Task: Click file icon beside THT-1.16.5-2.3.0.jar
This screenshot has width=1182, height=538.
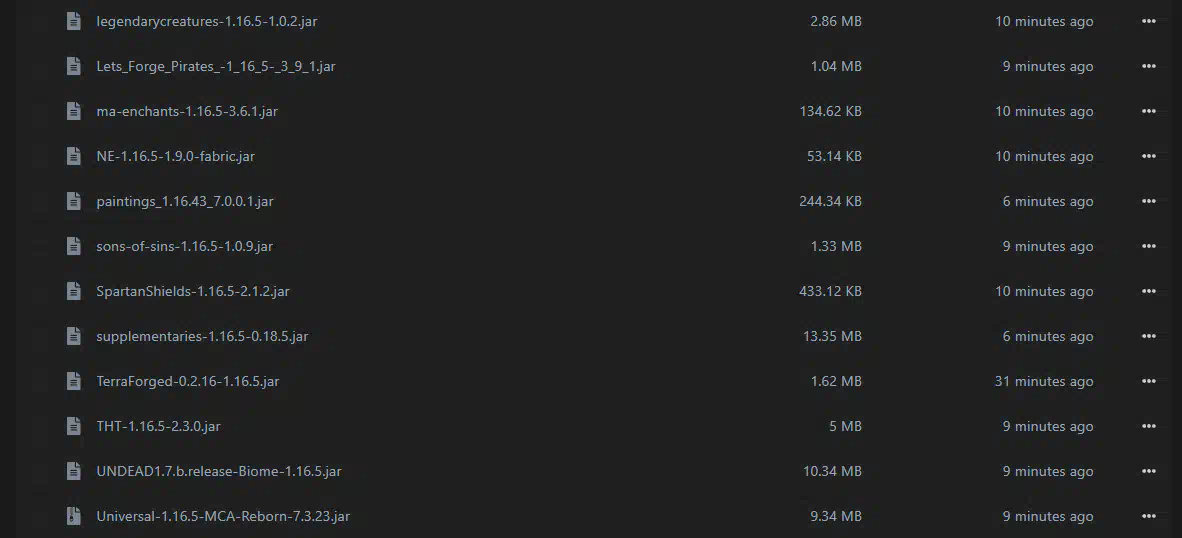Action: (73, 426)
